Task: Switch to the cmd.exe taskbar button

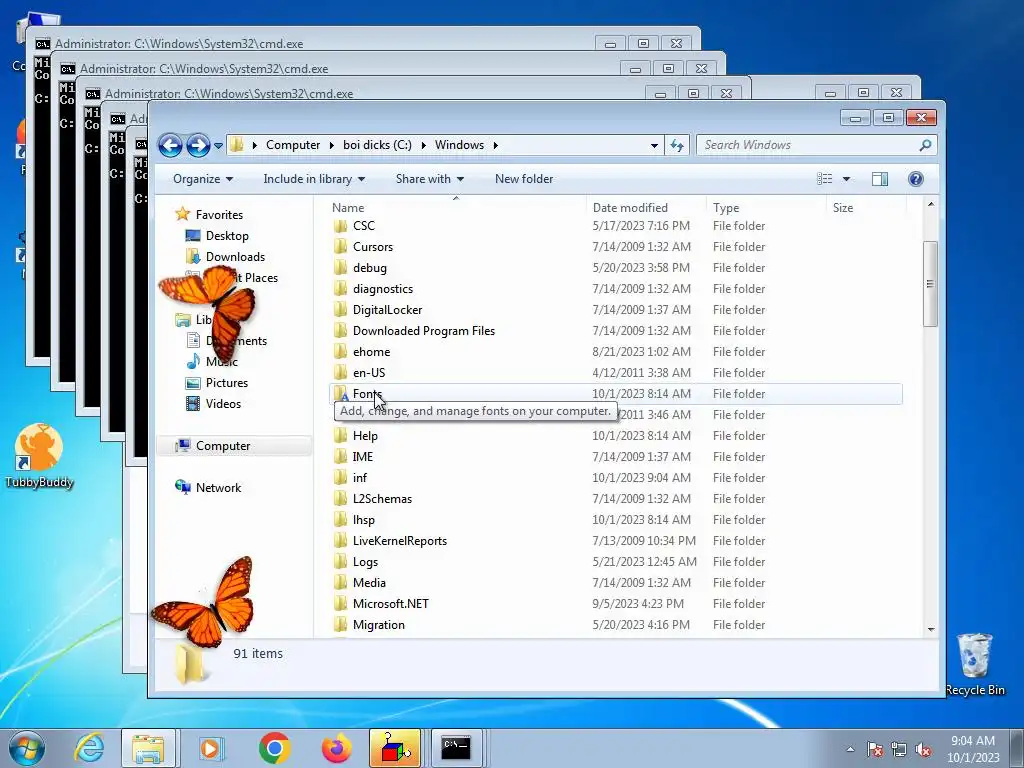Action: pos(456,748)
